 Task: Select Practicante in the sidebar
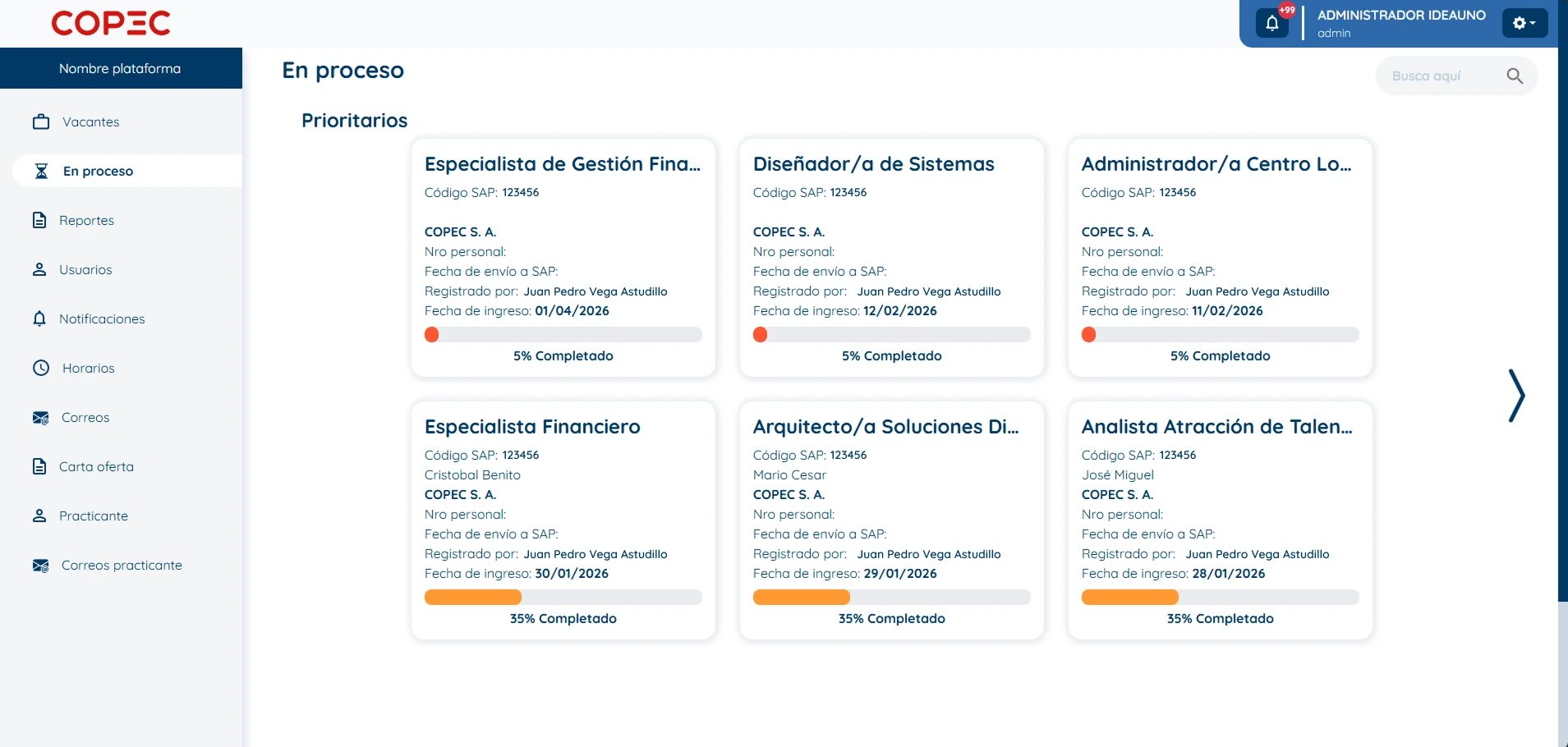[94, 516]
